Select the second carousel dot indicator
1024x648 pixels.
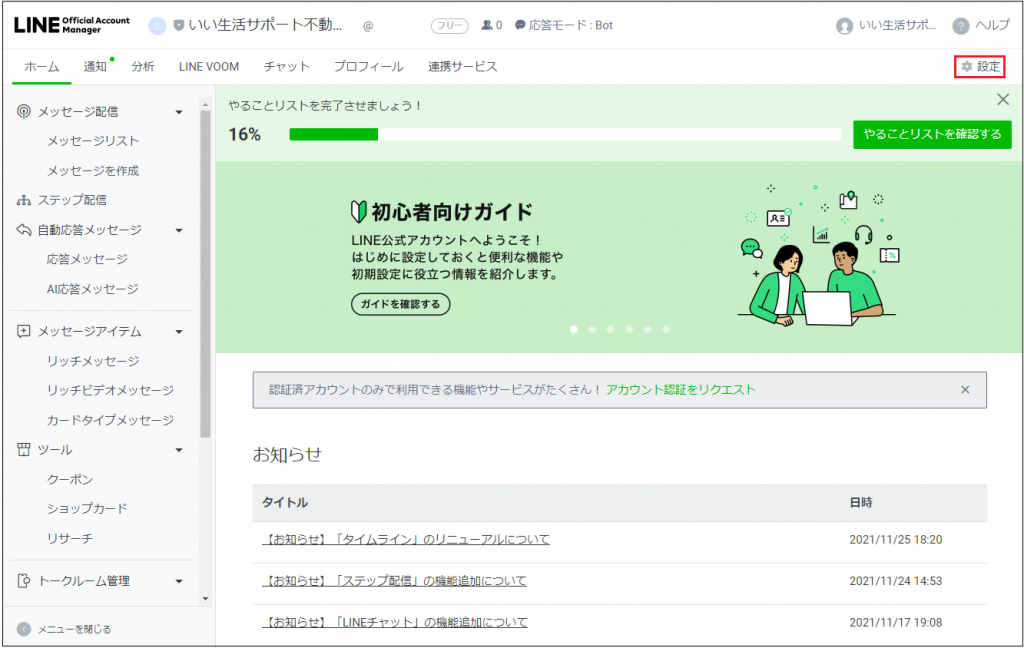[x=592, y=329]
